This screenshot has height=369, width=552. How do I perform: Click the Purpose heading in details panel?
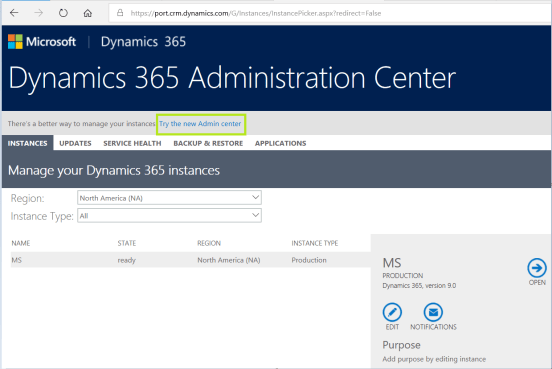click(x=401, y=345)
